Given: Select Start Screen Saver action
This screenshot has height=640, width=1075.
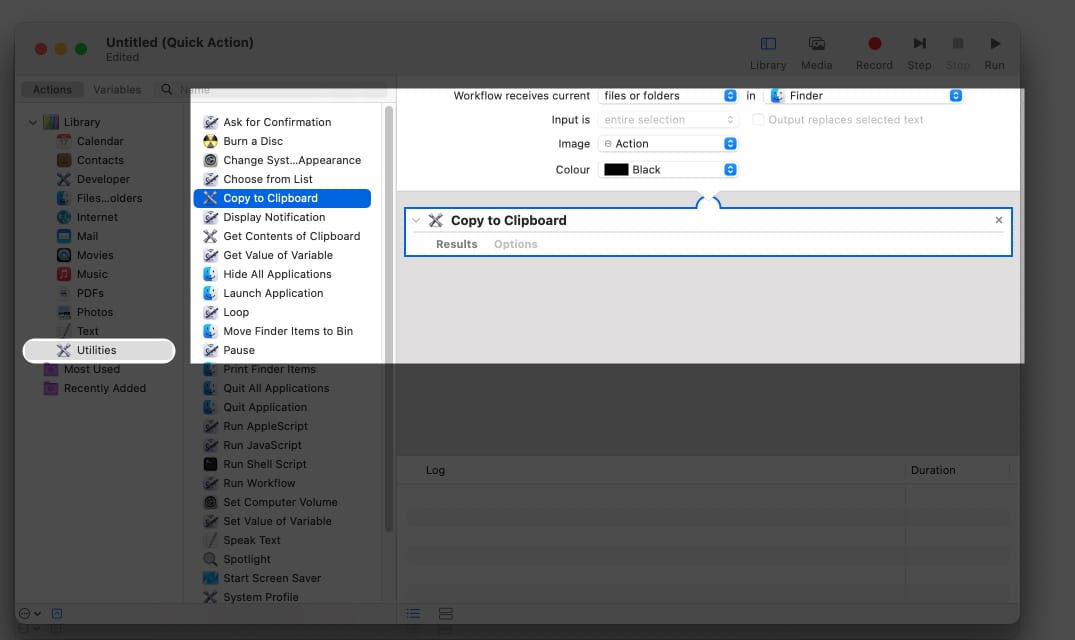Looking at the screenshot, I should tap(271, 578).
